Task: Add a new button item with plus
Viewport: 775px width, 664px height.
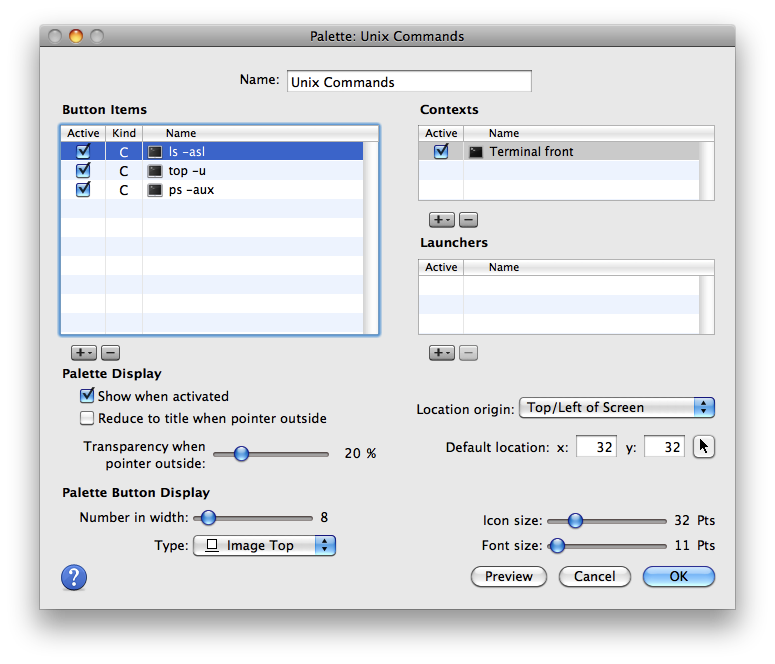Action: coord(84,353)
